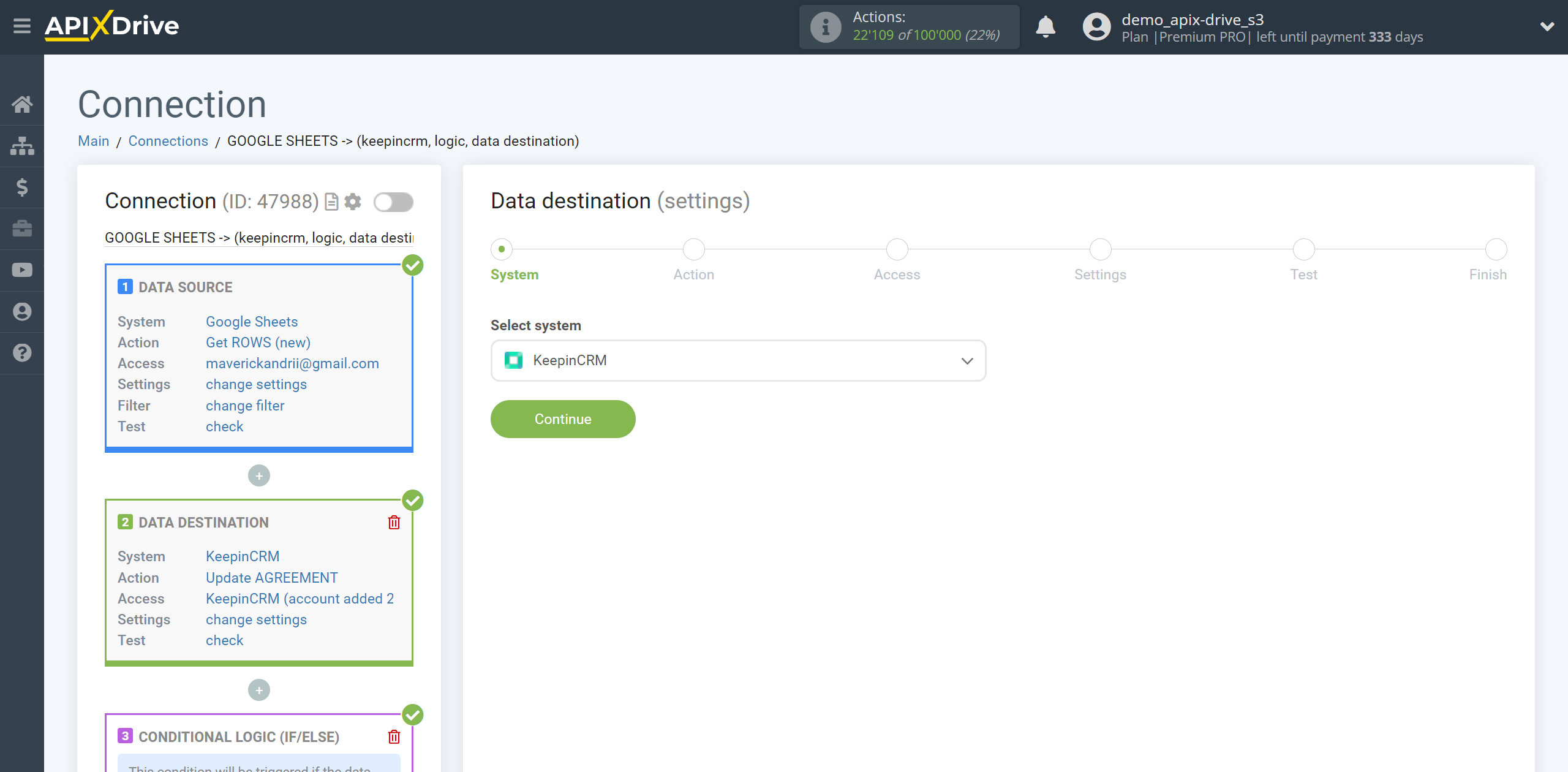Click the Data Destination block header
Viewport: 1568px width, 772px height.
[x=203, y=523]
